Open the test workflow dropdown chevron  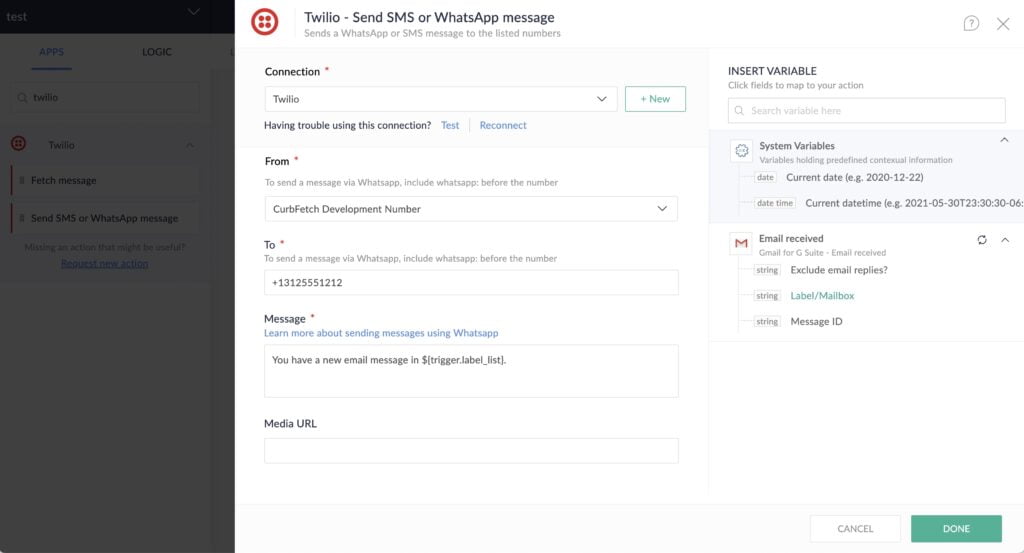pyautogui.click(x=193, y=12)
